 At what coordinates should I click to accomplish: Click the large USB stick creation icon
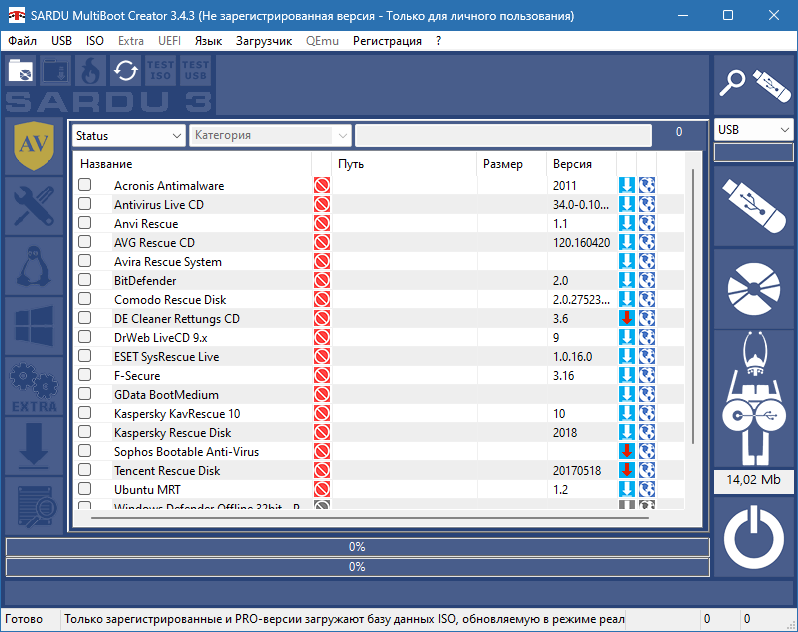pos(754,206)
